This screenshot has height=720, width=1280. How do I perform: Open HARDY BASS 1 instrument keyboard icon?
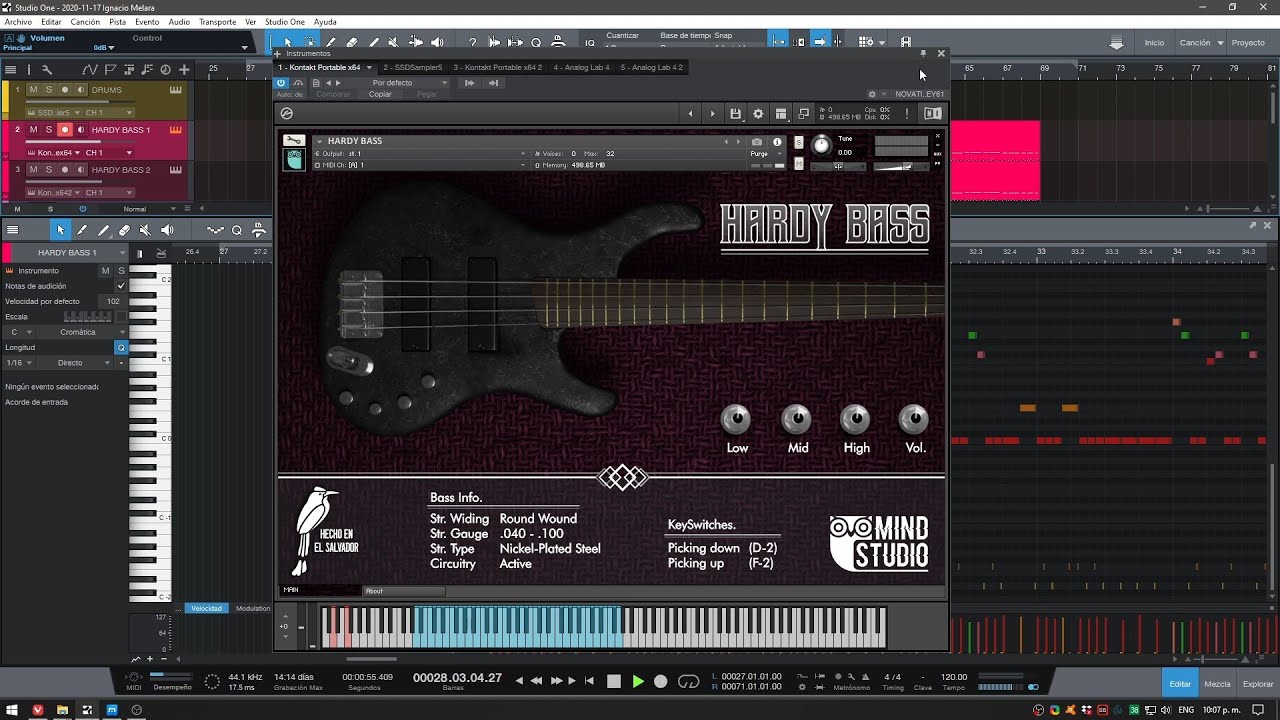pos(176,130)
